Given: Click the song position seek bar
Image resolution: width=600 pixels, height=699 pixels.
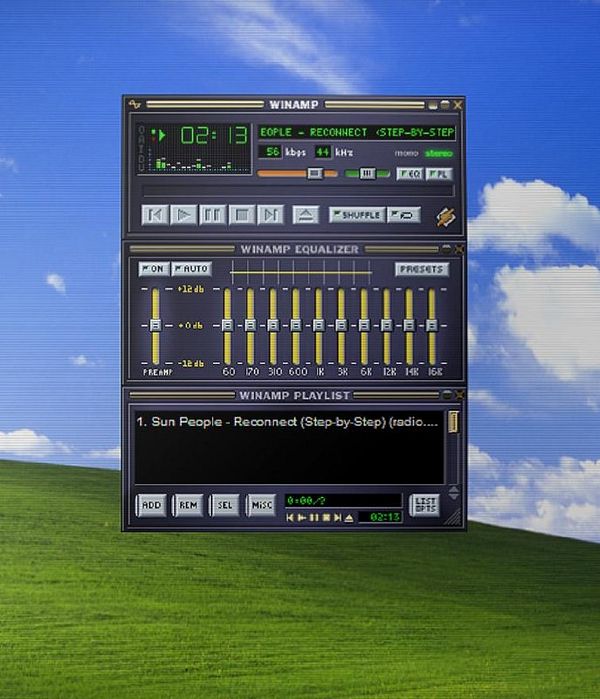Looking at the screenshot, I should [x=298, y=191].
